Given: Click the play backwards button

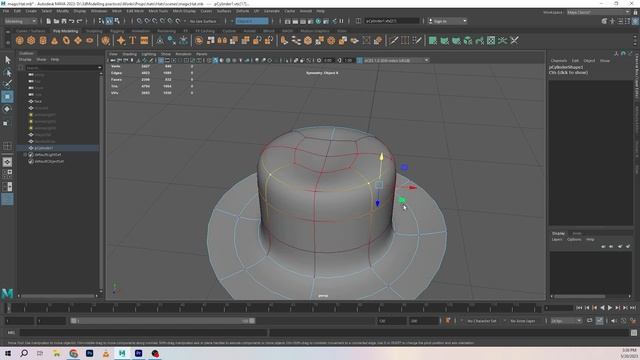Looking at the screenshot, I should point(602,308).
